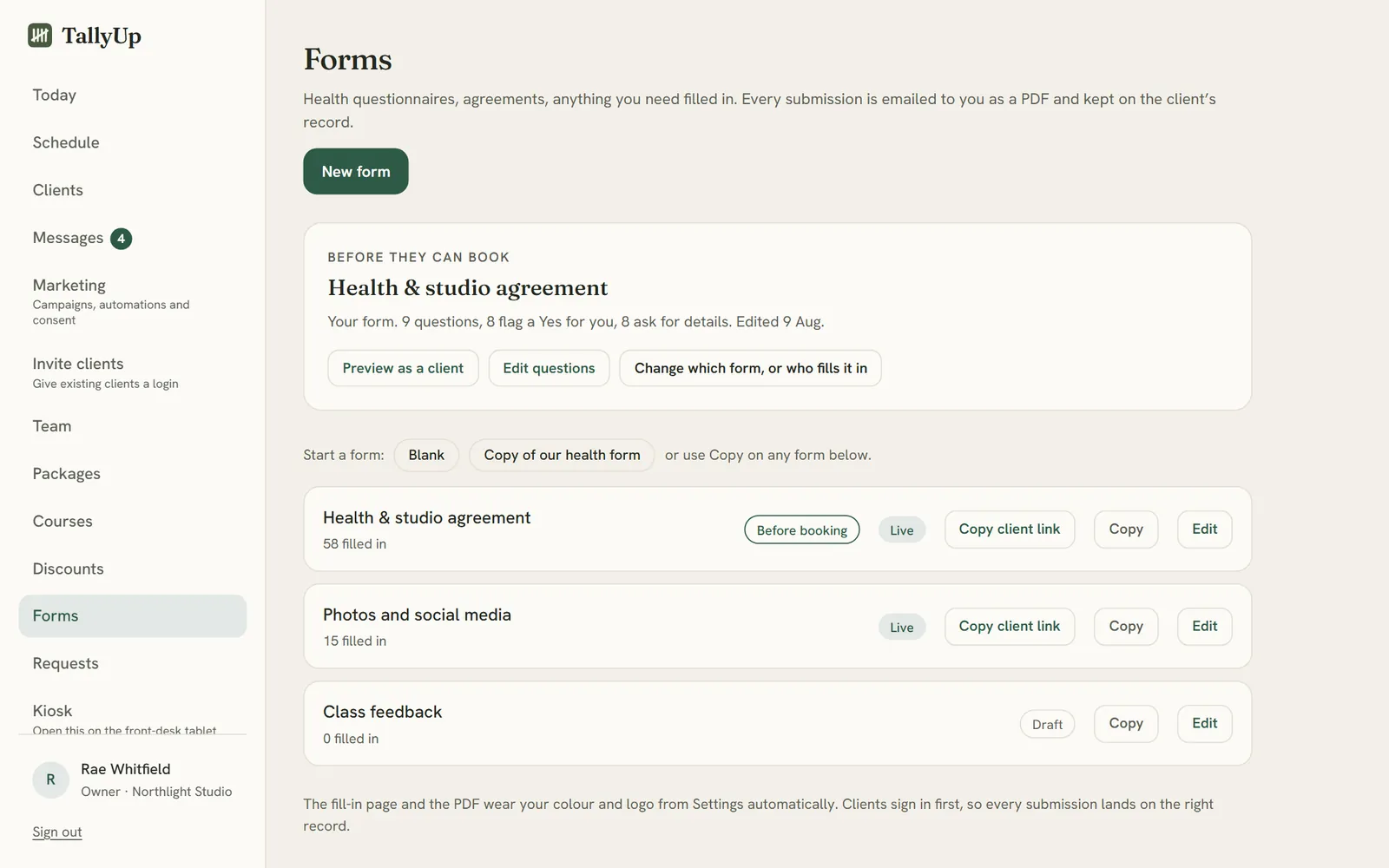Open the Packages page
The width and height of the screenshot is (1389, 868).
click(x=67, y=474)
